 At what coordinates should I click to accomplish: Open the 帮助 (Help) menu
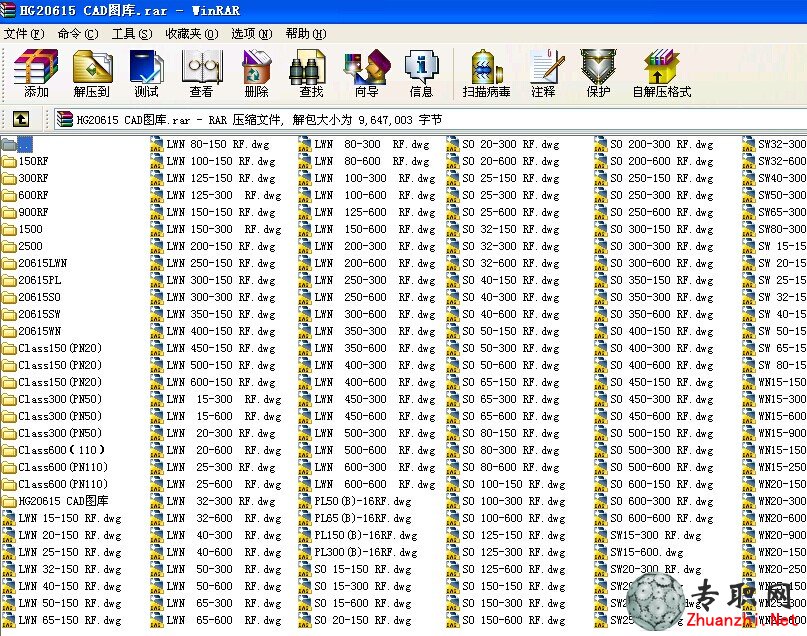tap(306, 34)
